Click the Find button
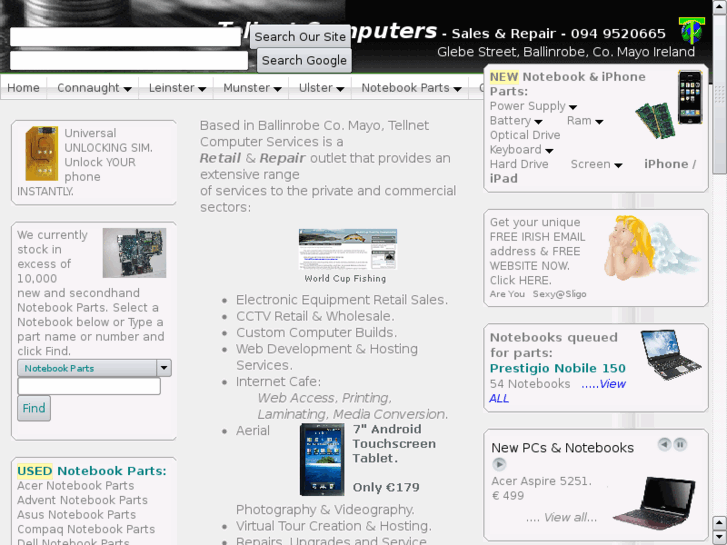727x545 pixels. (34, 408)
